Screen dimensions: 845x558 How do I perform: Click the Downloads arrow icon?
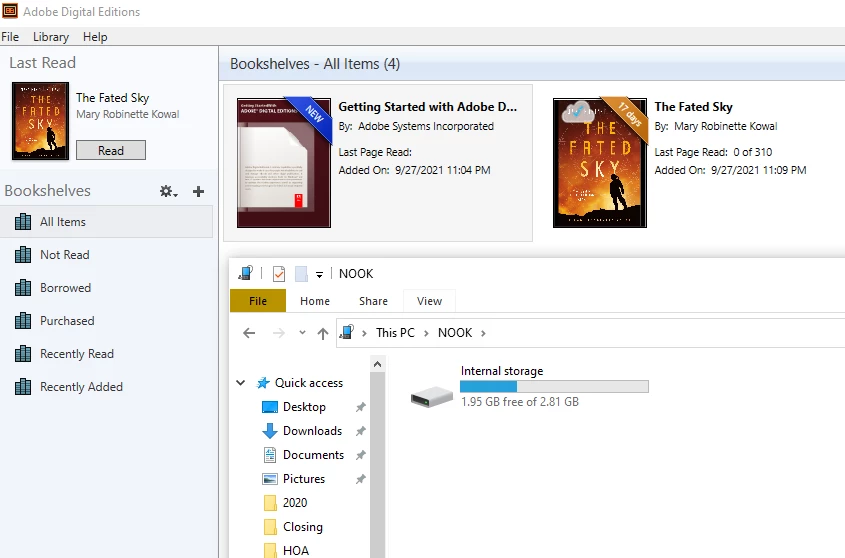pos(269,431)
